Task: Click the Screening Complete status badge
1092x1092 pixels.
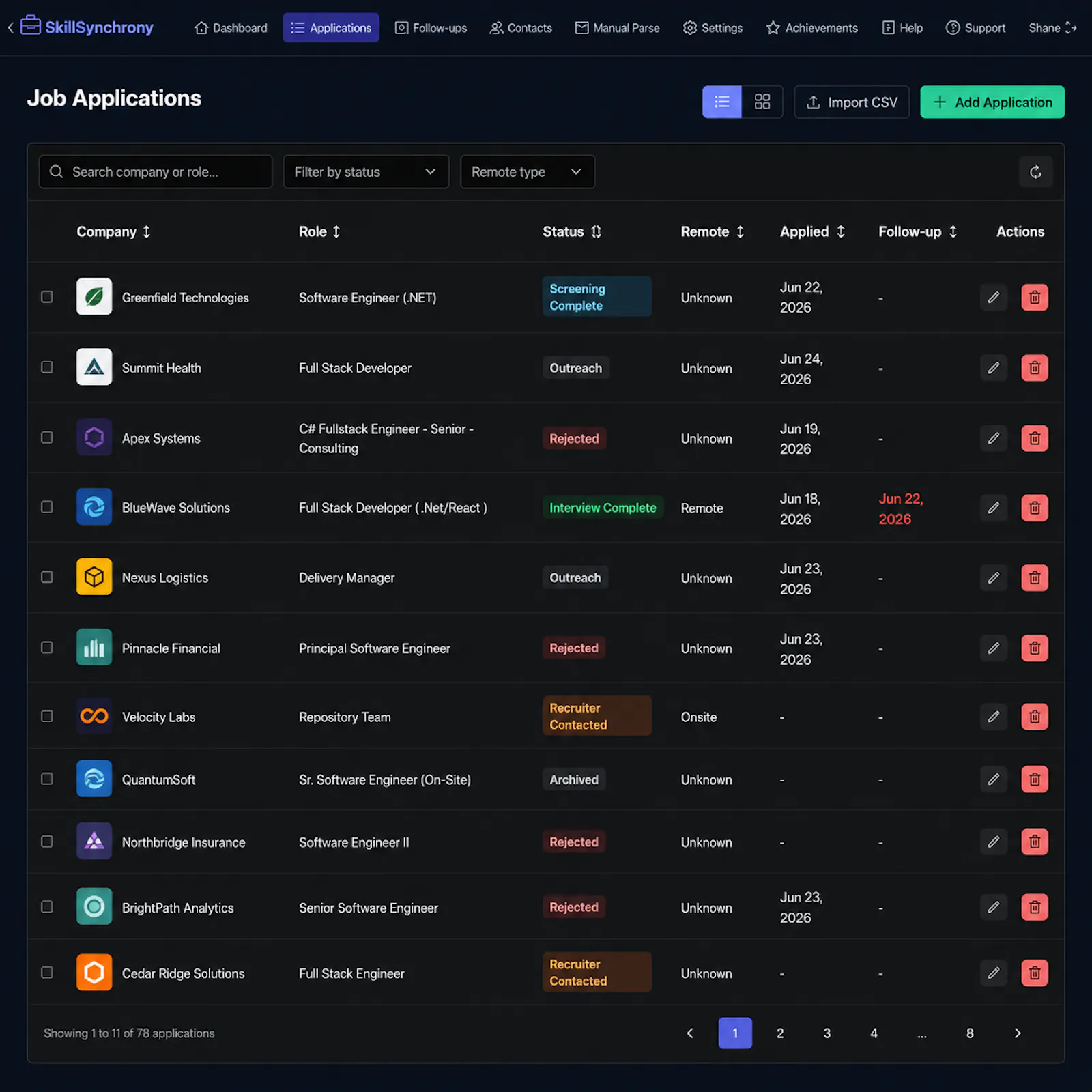Action: coord(597,297)
